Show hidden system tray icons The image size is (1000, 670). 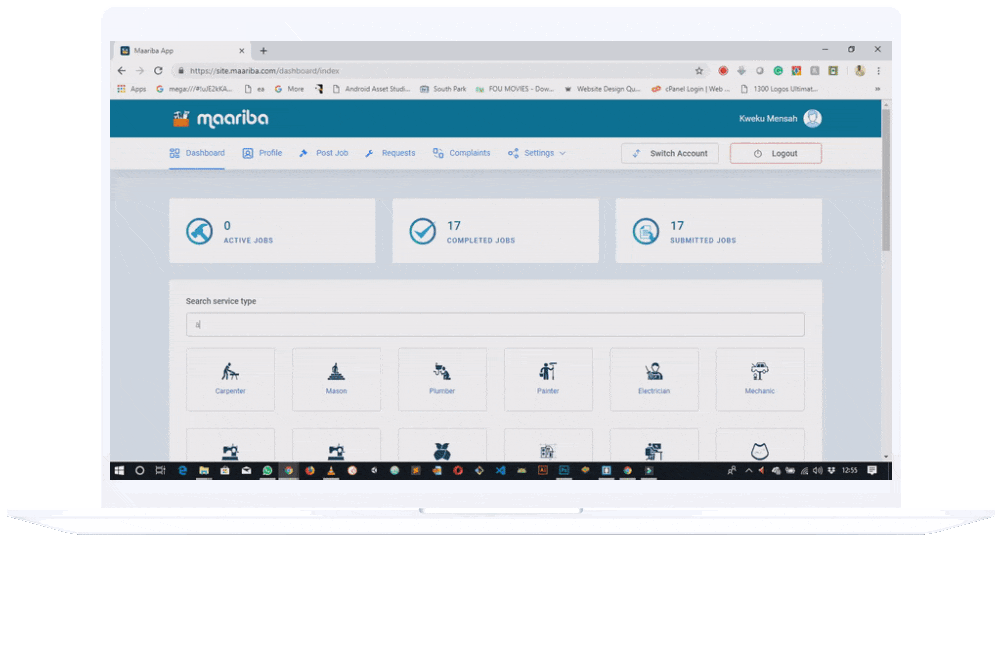[749, 470]
